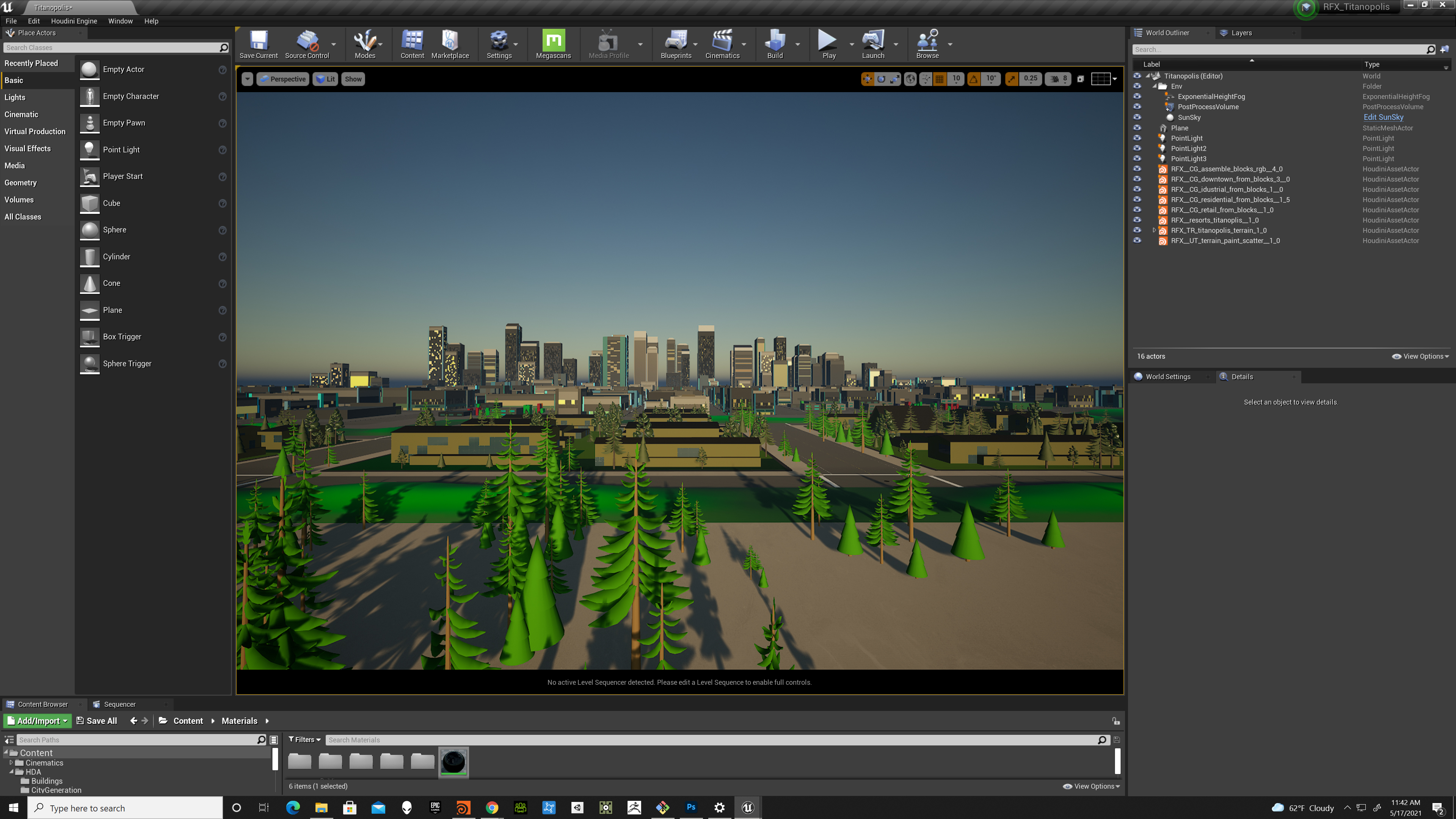The height and width of the screenshot is (819, 1456).
Task: Click the Blueprints toolbar icon
Action: (x=675, y=44)
